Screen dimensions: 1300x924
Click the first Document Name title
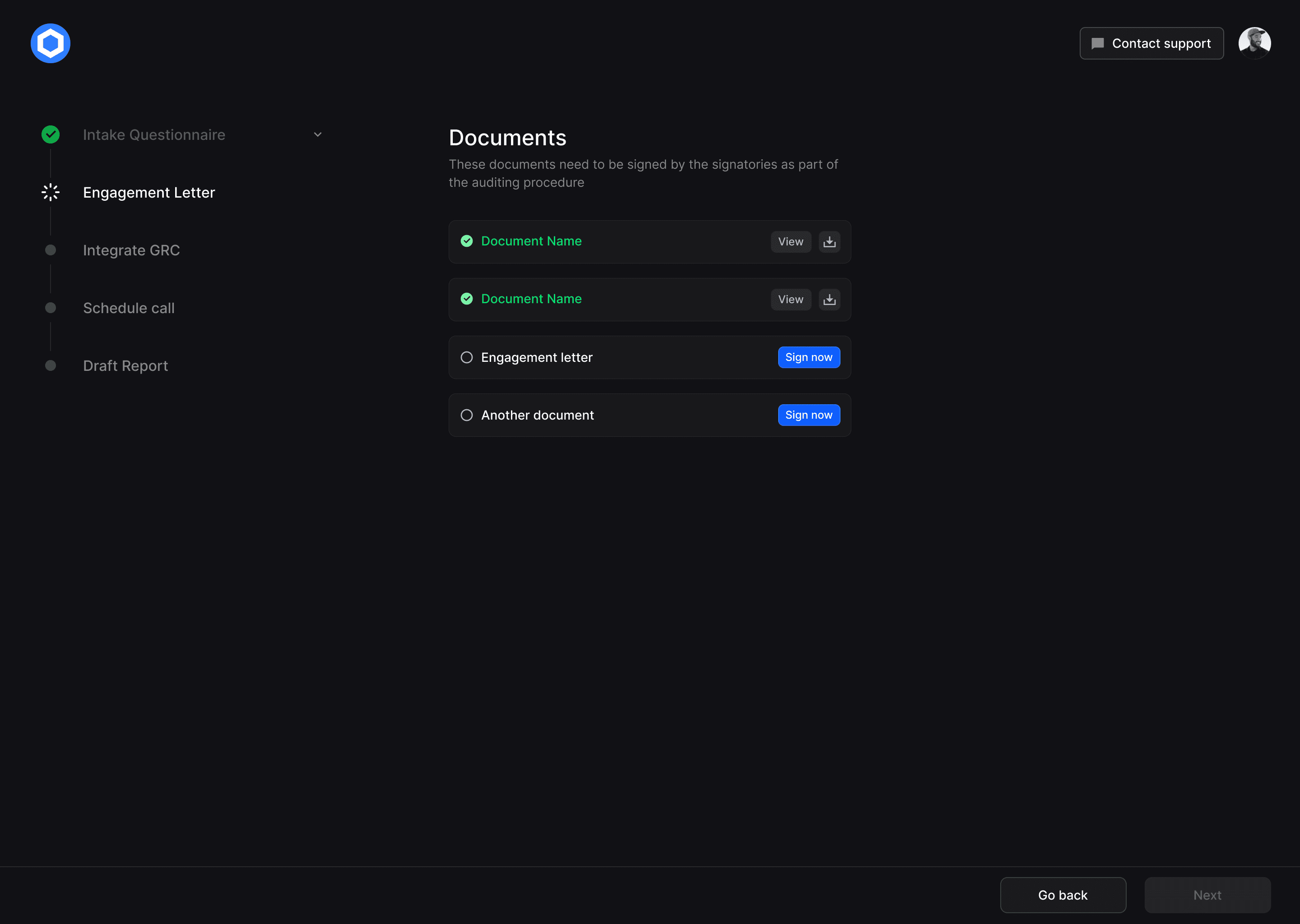(x=531, y=241)
